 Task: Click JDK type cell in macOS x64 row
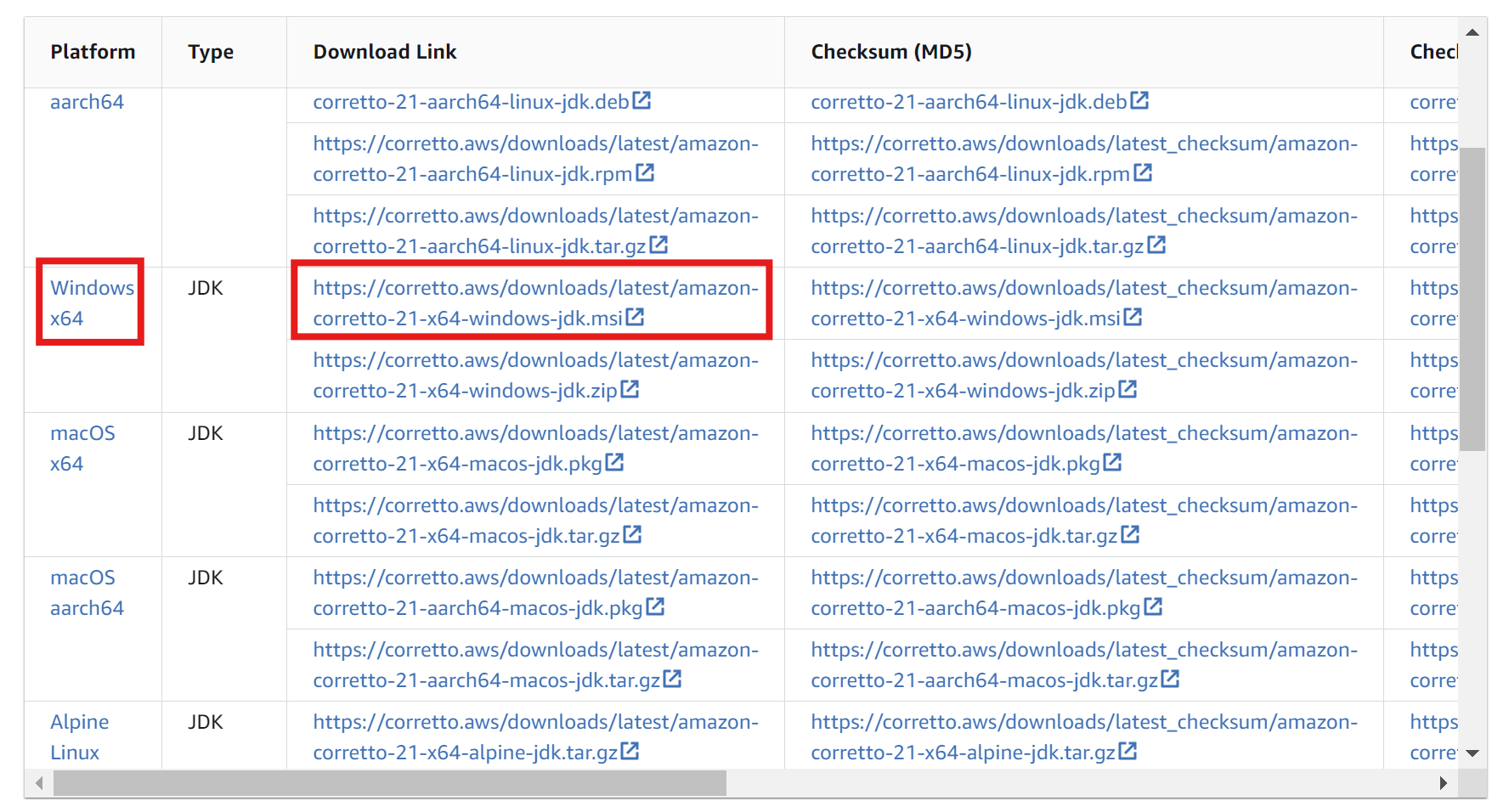click(206, 433)
